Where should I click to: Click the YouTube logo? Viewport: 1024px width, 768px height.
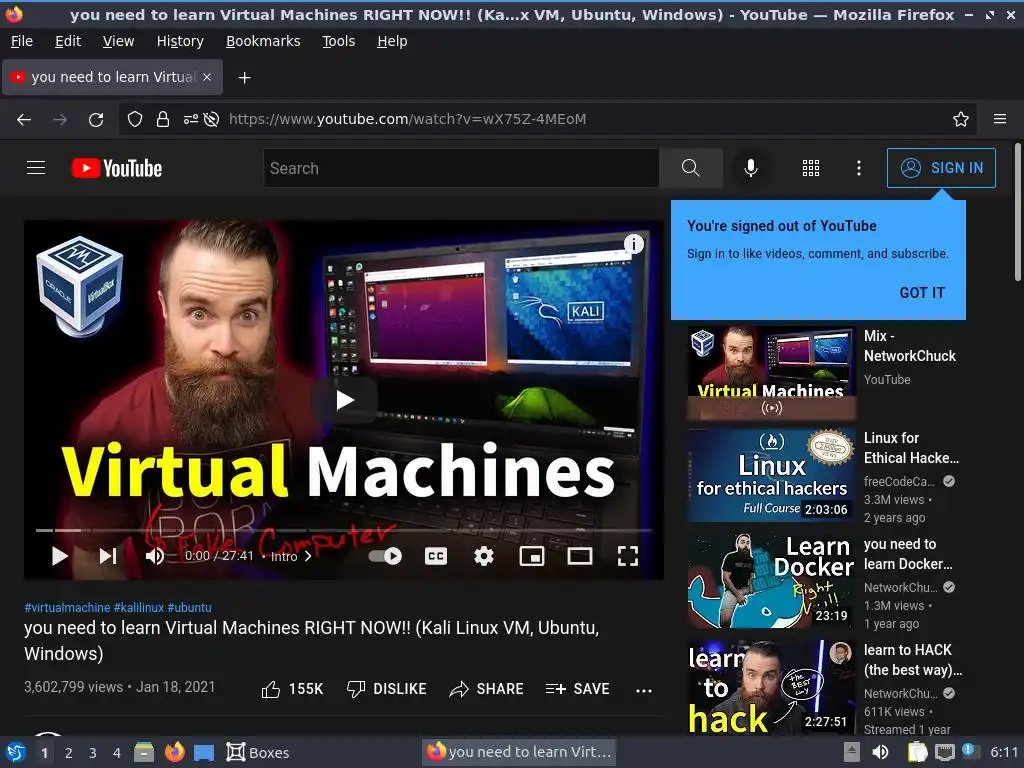(117, 168)
